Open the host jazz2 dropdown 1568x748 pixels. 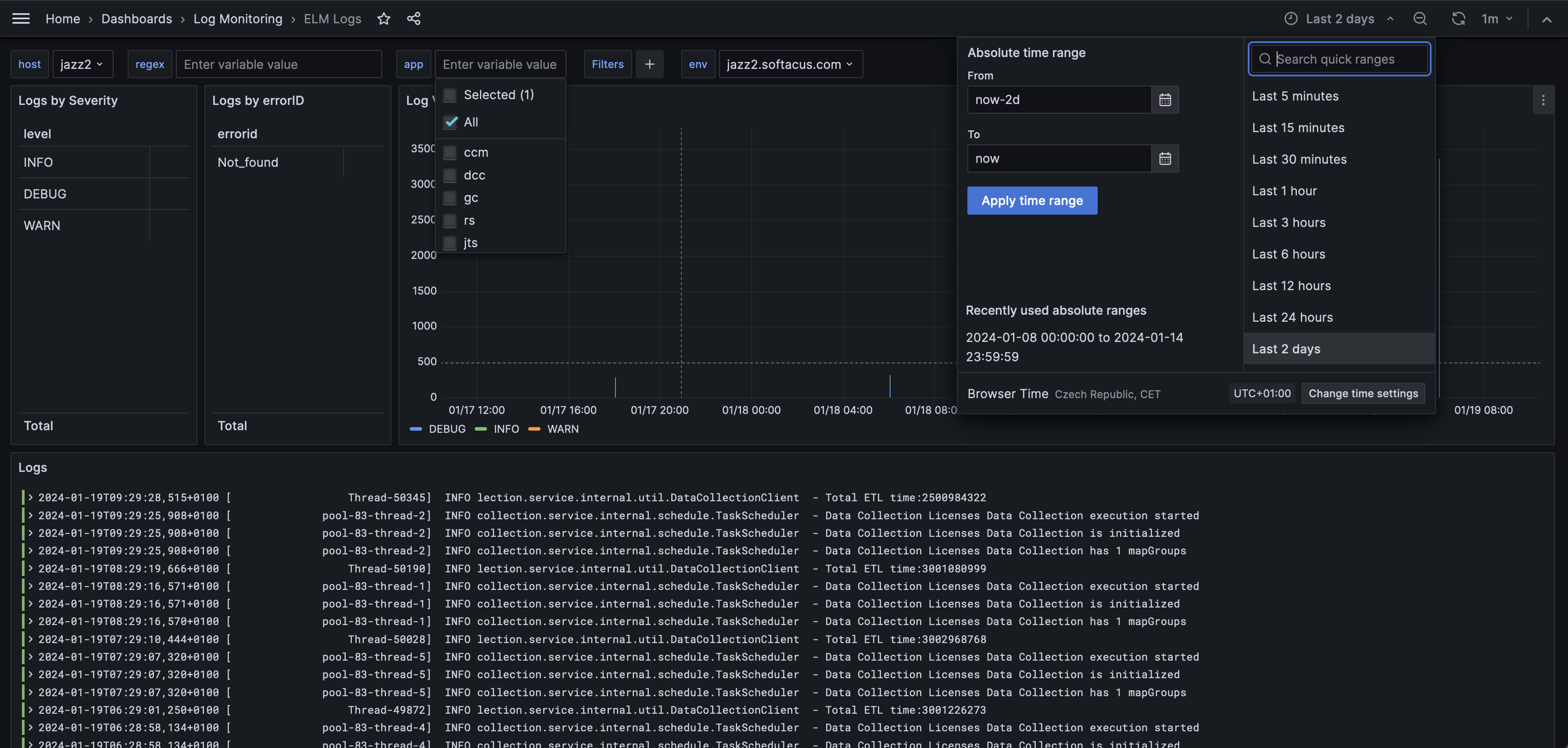click(82, 64)
